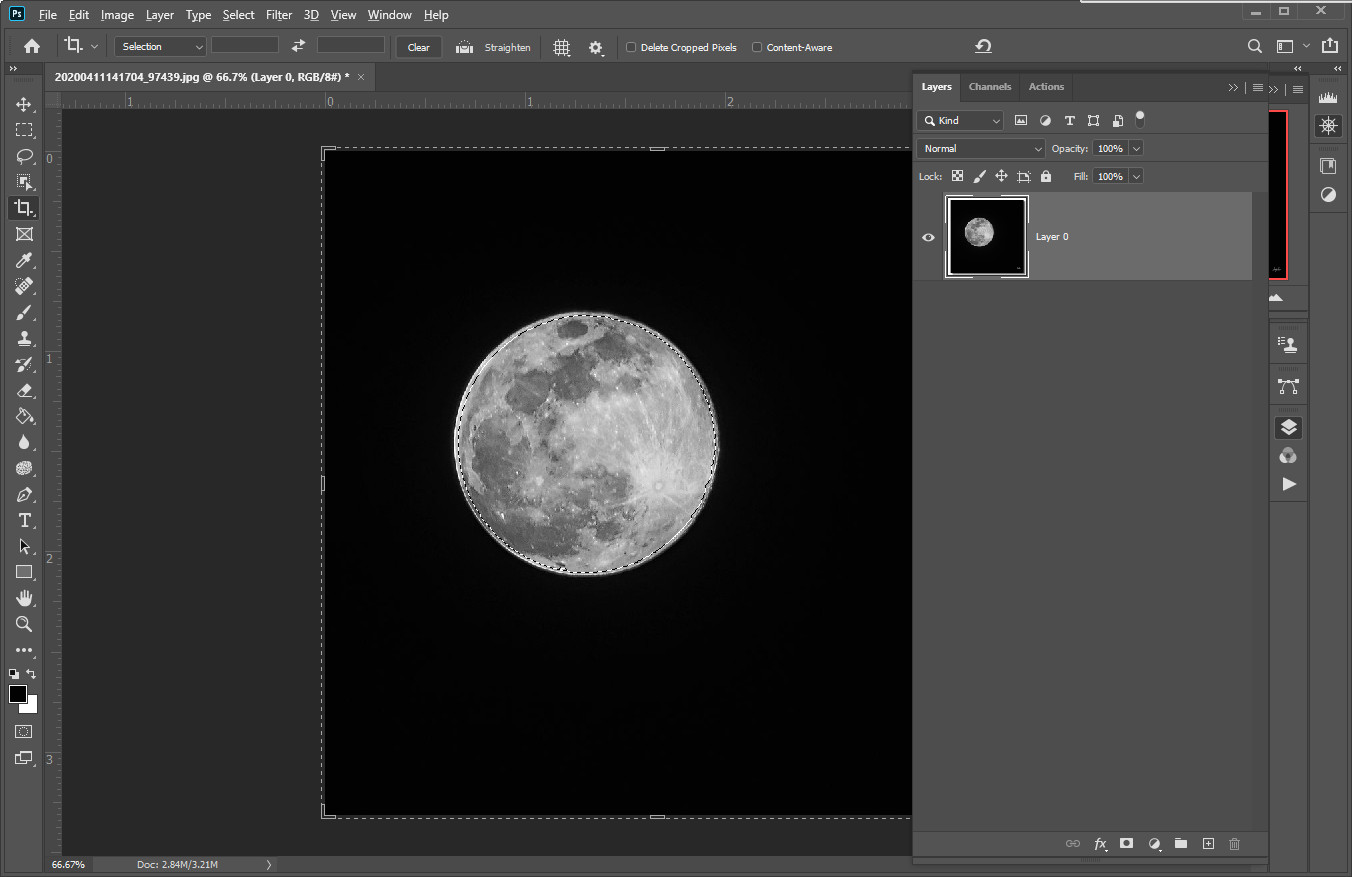The width and height of the screenshot is (1352, 877).
Task: Open the Window menu
Action: 389,15
